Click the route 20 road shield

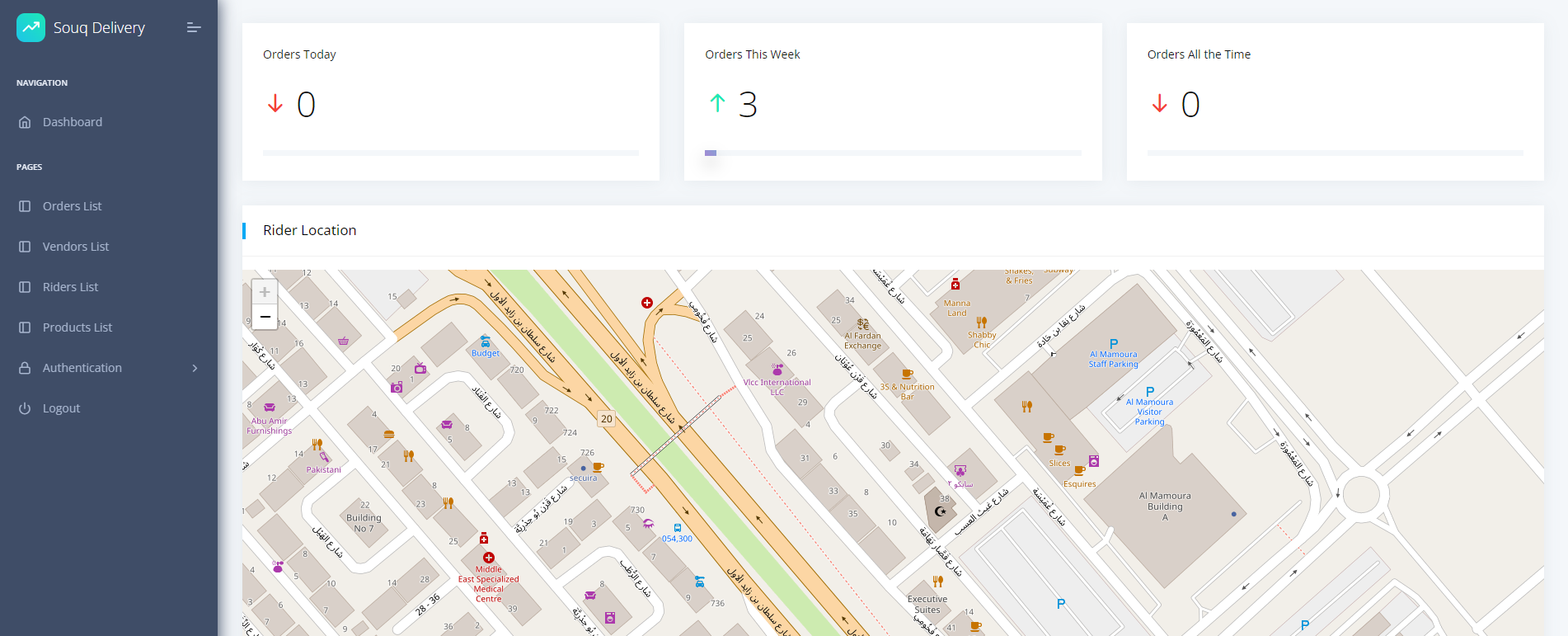(607, 419)
